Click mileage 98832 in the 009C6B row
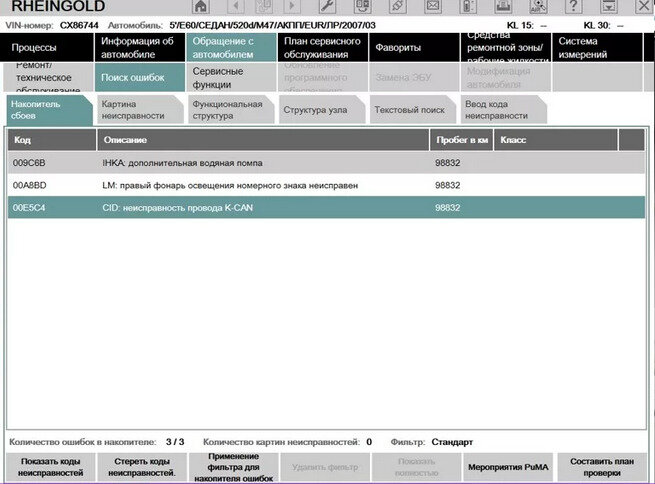 click(x=447, y=163)
